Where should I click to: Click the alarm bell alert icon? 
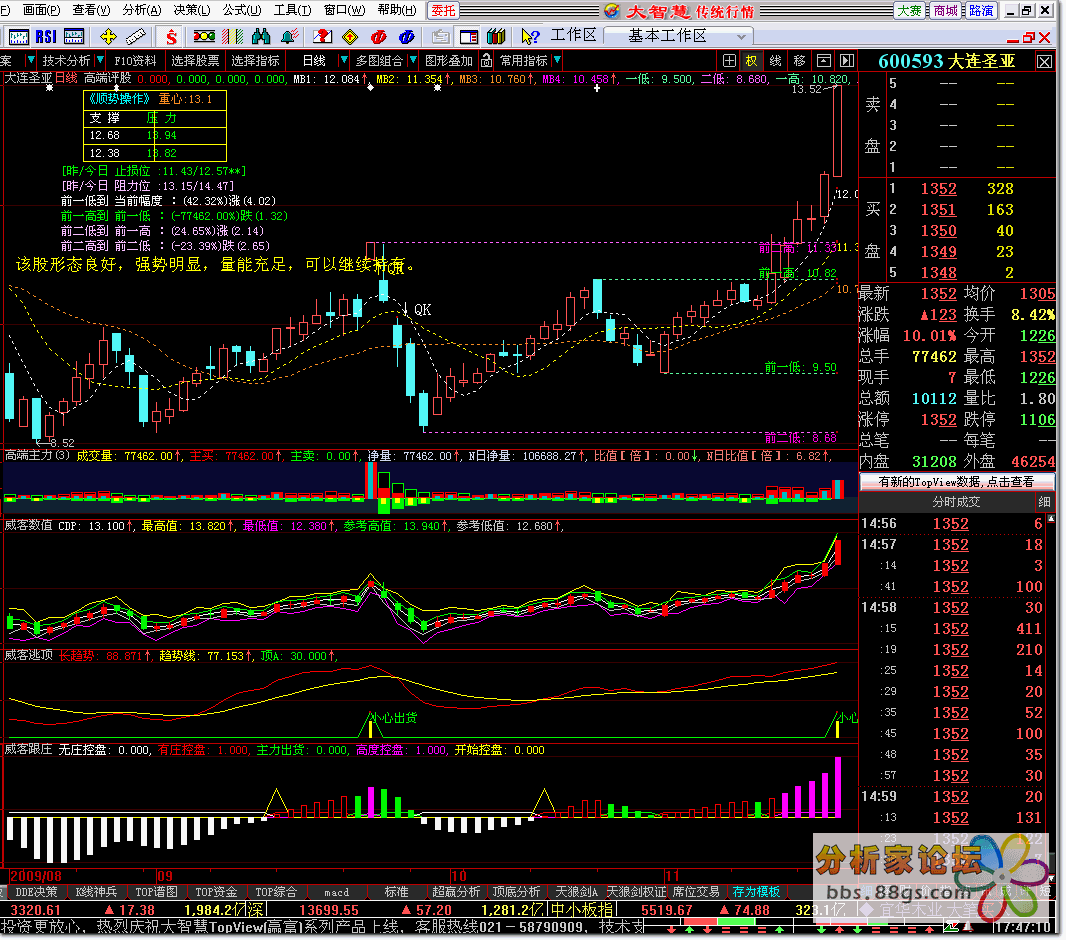tap(290, 37)
